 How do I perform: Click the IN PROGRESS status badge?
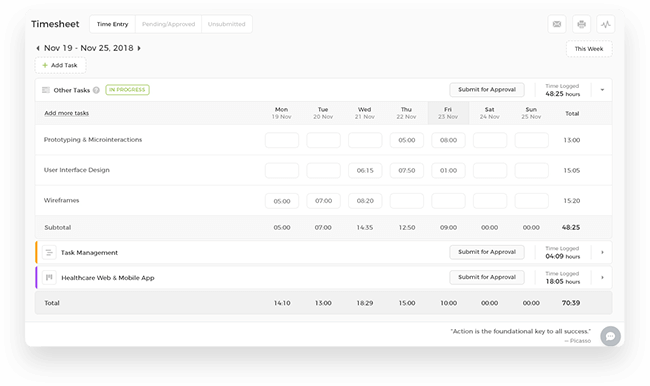(127, 90)
